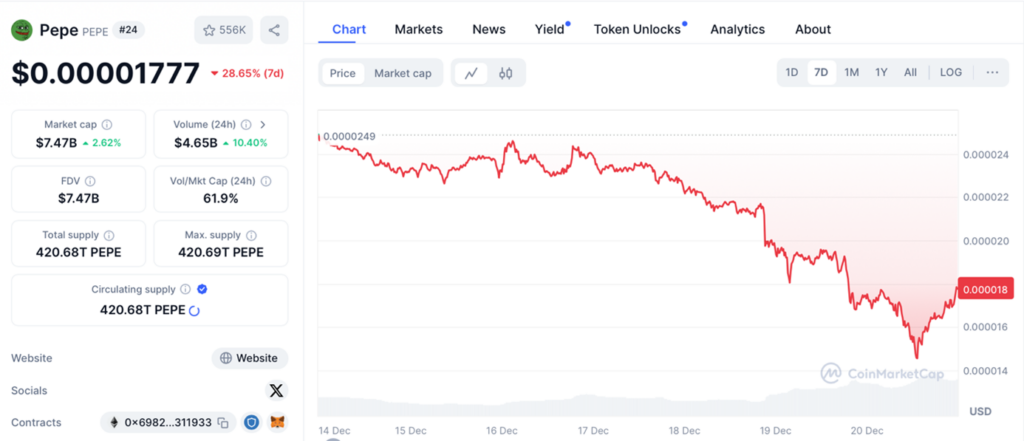Toggle chart to Market cap view
The height and width of the screenshot is (441, 1024).
pos(402,73)
